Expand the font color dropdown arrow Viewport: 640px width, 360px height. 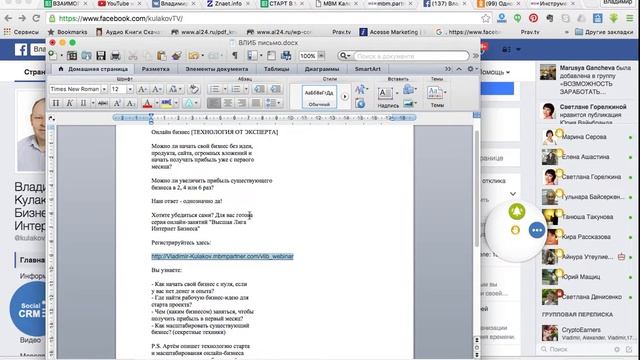[157, 103]
